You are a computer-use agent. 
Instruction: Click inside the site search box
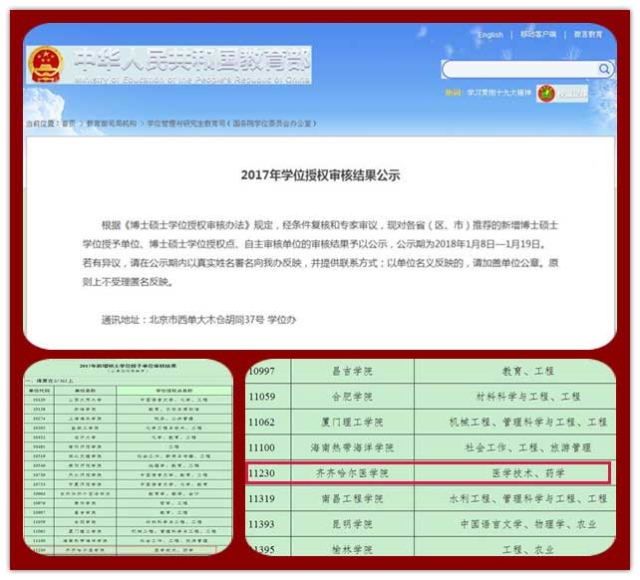click(x=520, y=70)
